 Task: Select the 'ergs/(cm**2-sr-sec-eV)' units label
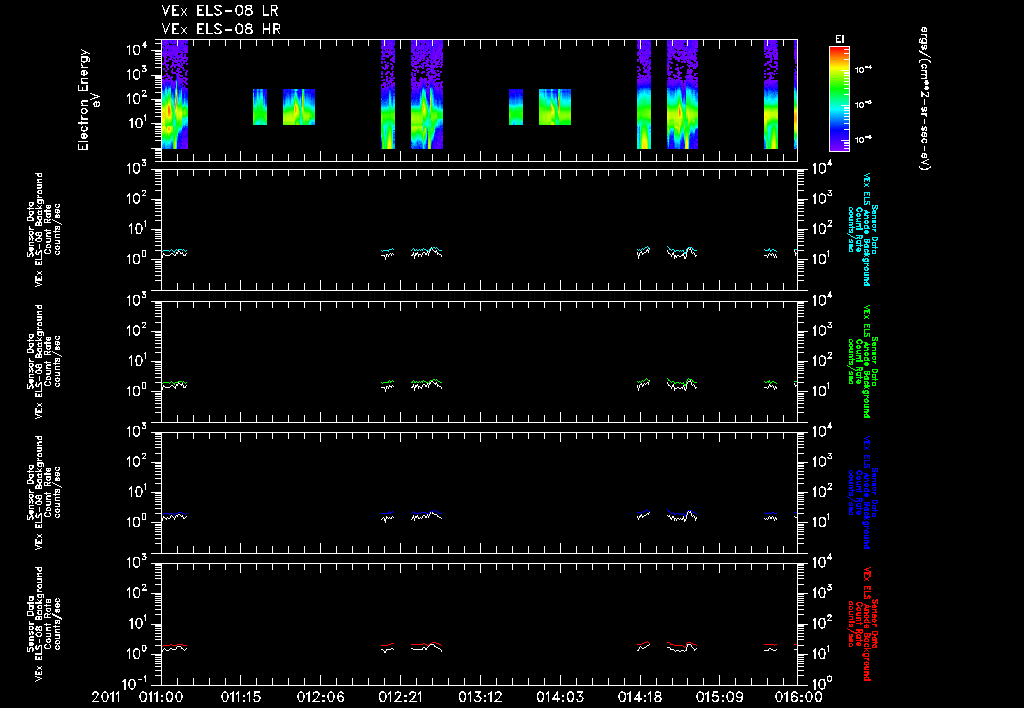(924, 98)
